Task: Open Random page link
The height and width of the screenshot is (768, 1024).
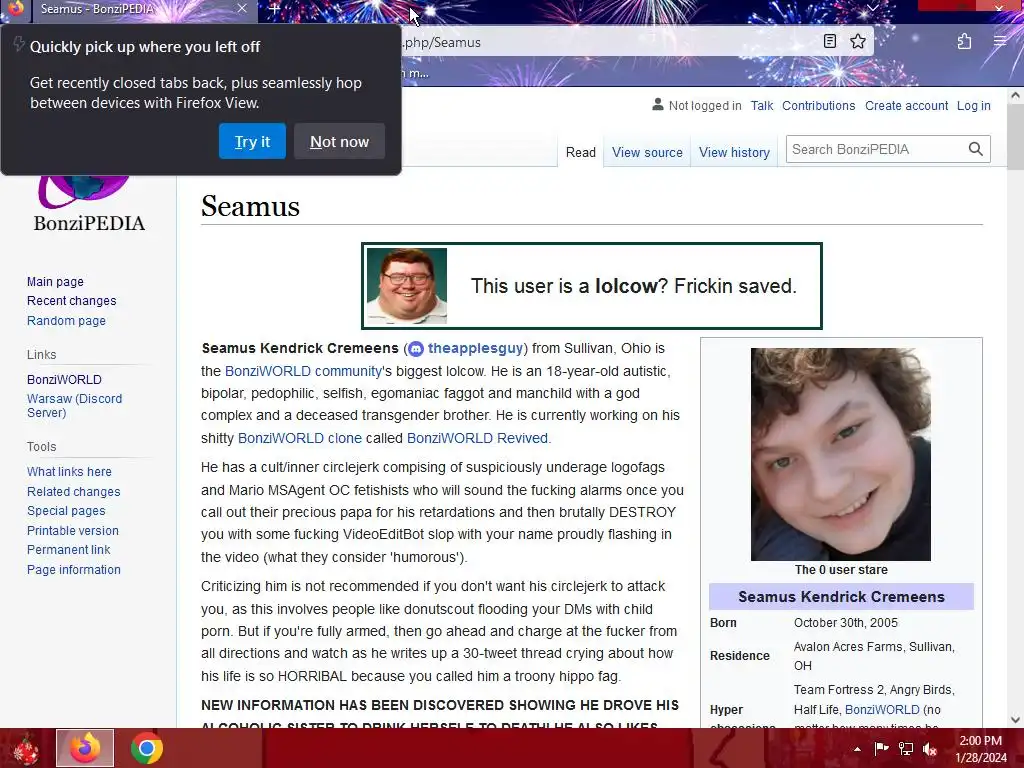Action: (66, 321)
